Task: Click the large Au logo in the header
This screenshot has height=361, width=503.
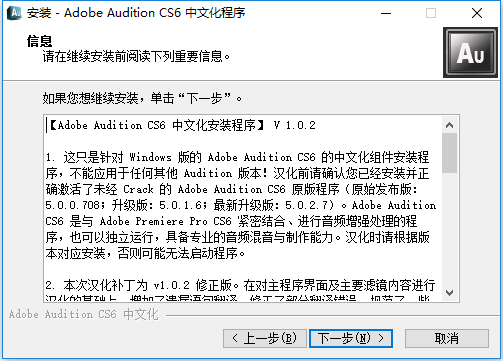Action: coord(470,53)
